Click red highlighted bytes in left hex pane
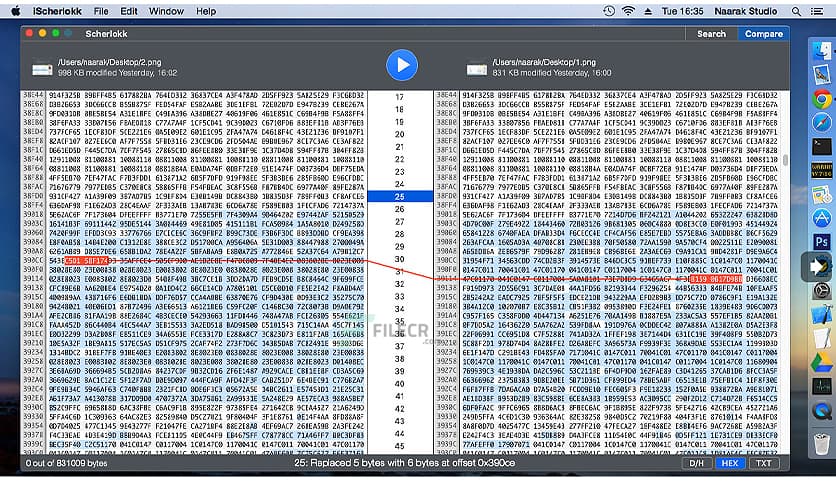 (x=86, y=261)
